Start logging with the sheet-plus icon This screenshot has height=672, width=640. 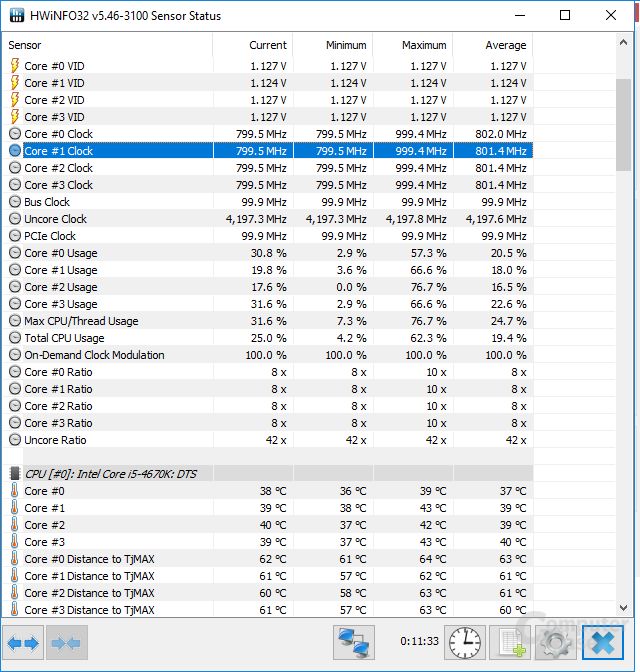coord(510,642)
